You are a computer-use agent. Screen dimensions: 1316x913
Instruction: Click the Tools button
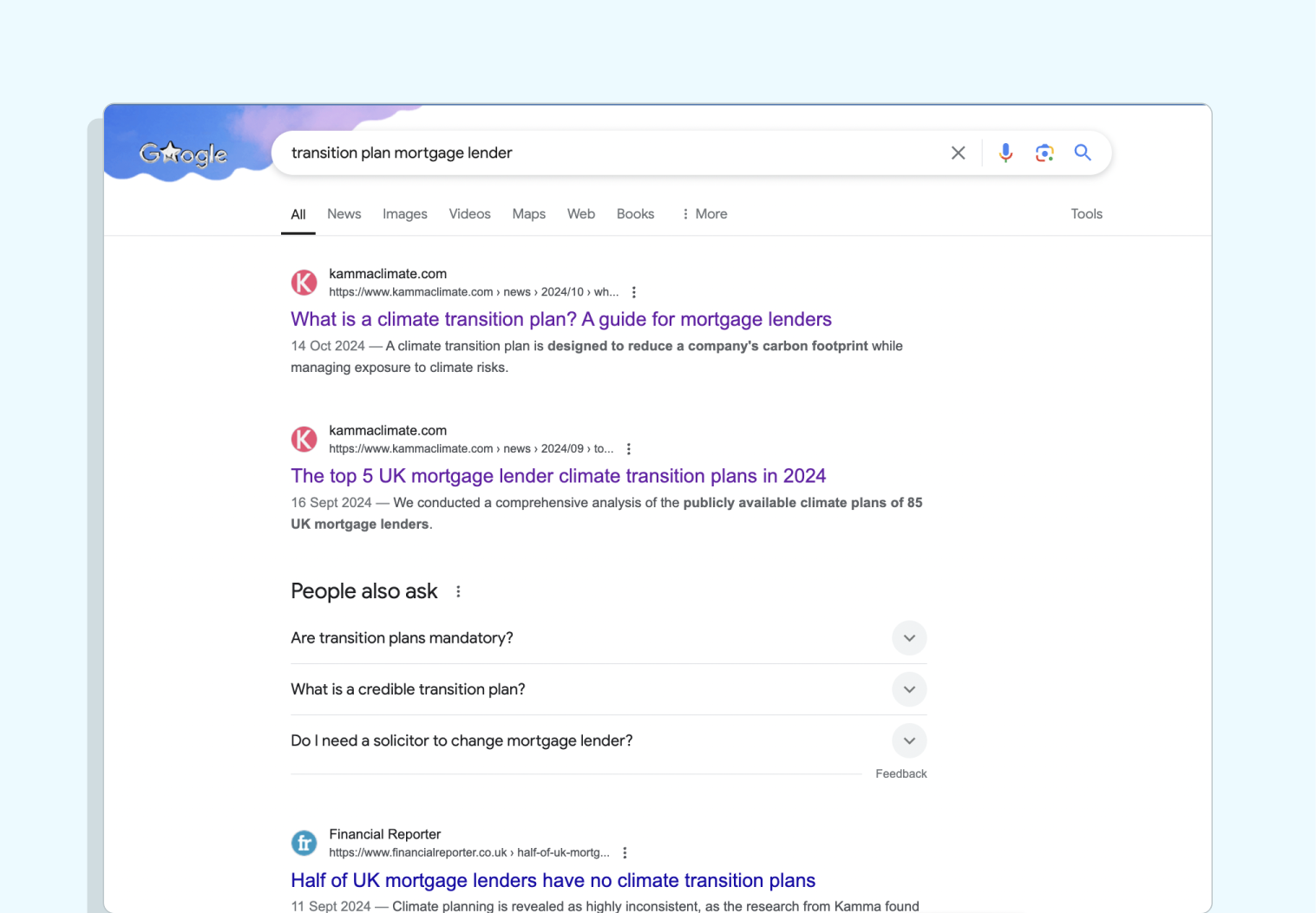[x=1086, y=214]
